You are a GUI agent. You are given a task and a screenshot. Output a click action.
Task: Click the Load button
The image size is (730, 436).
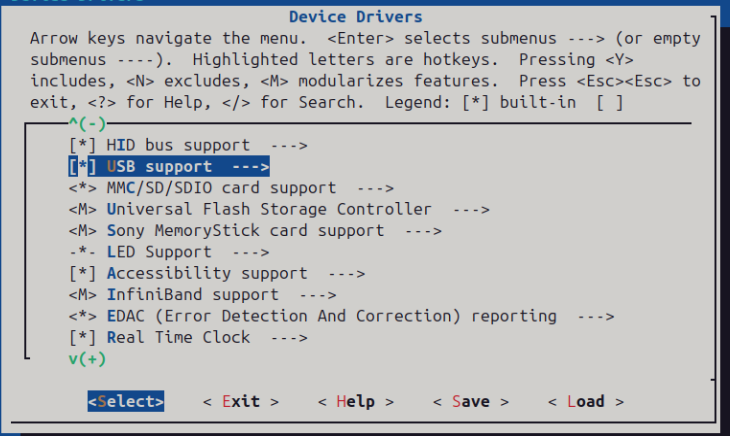click(586, 401)
